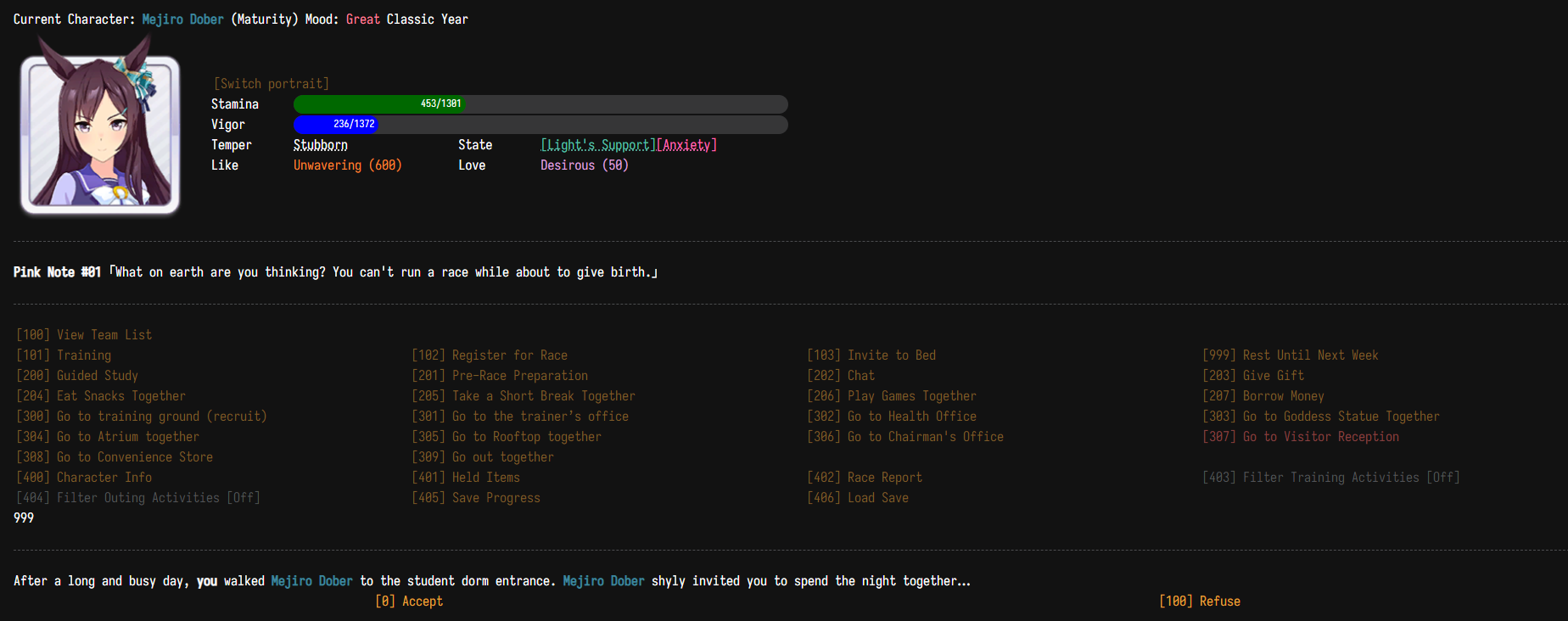Click the Stubborn temper label
The image size is (1568, 621).
[321, 145]
